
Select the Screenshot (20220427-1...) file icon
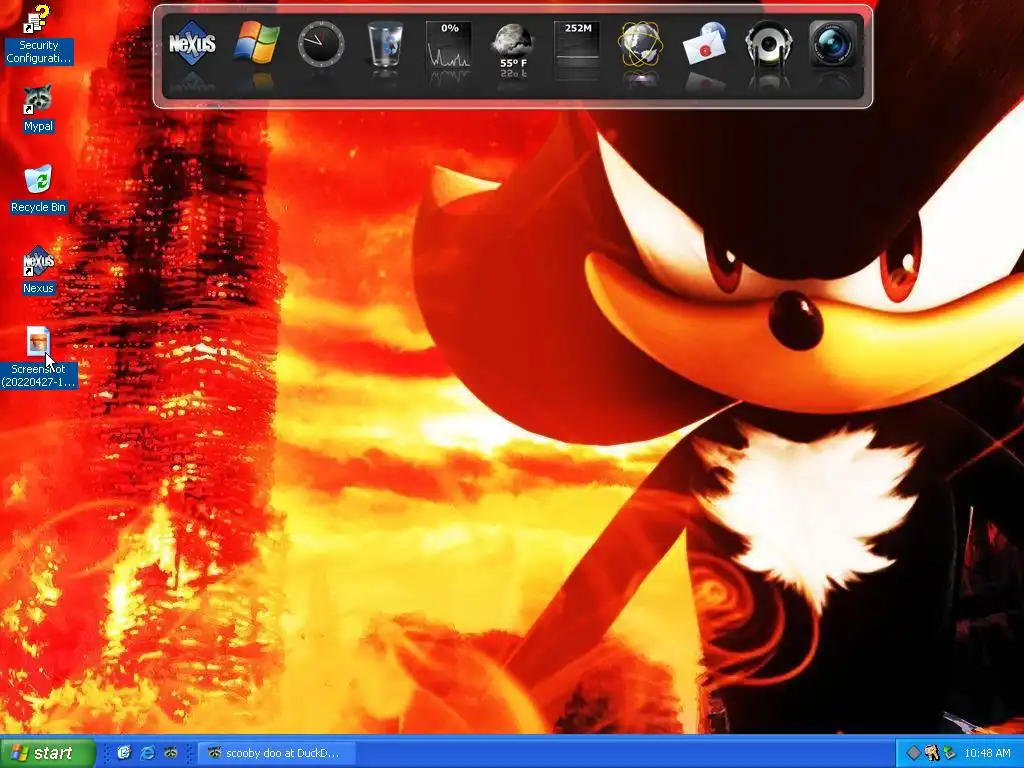click(38, 357)
